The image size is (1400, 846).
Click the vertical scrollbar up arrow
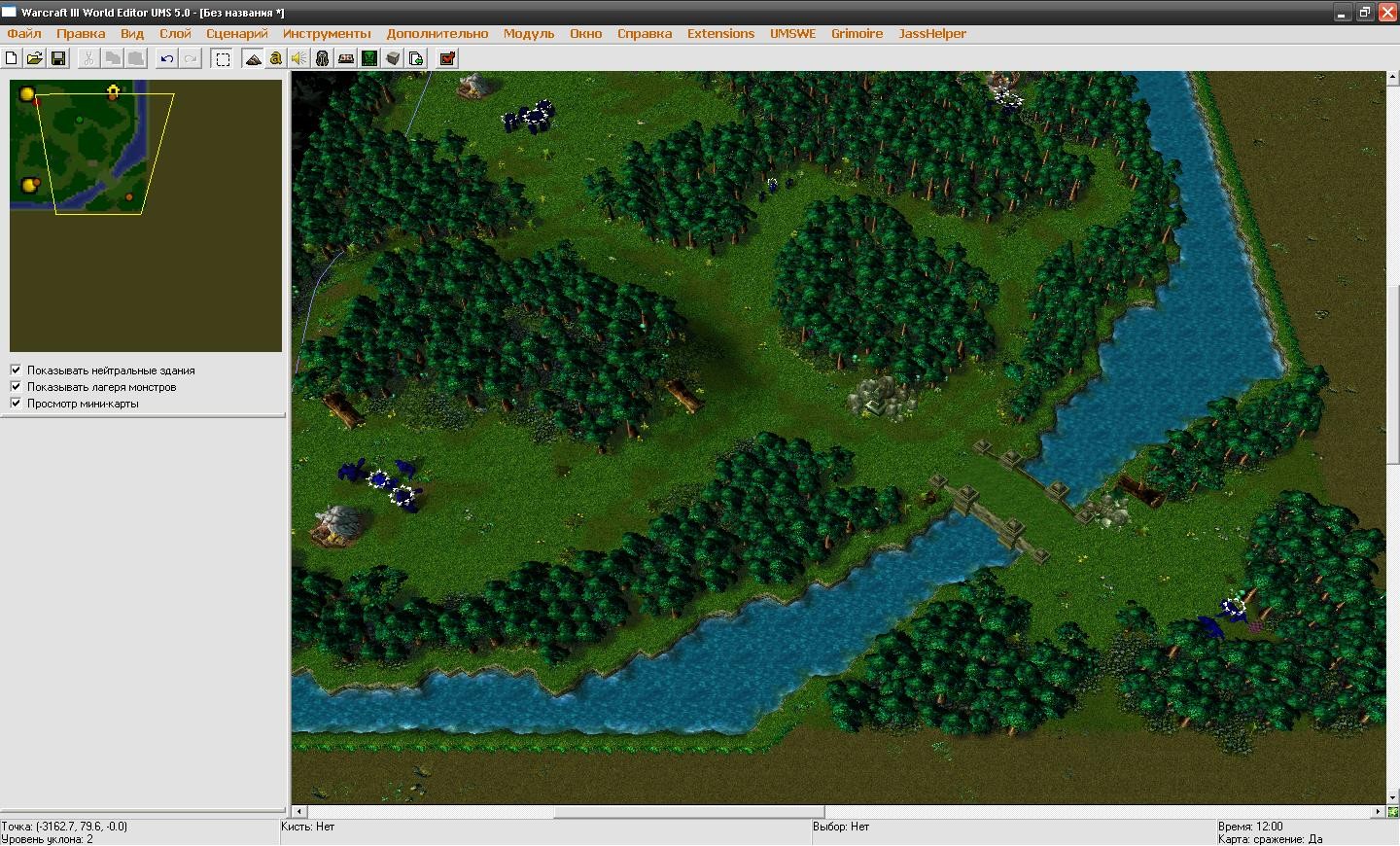(x=1393, y=79)
